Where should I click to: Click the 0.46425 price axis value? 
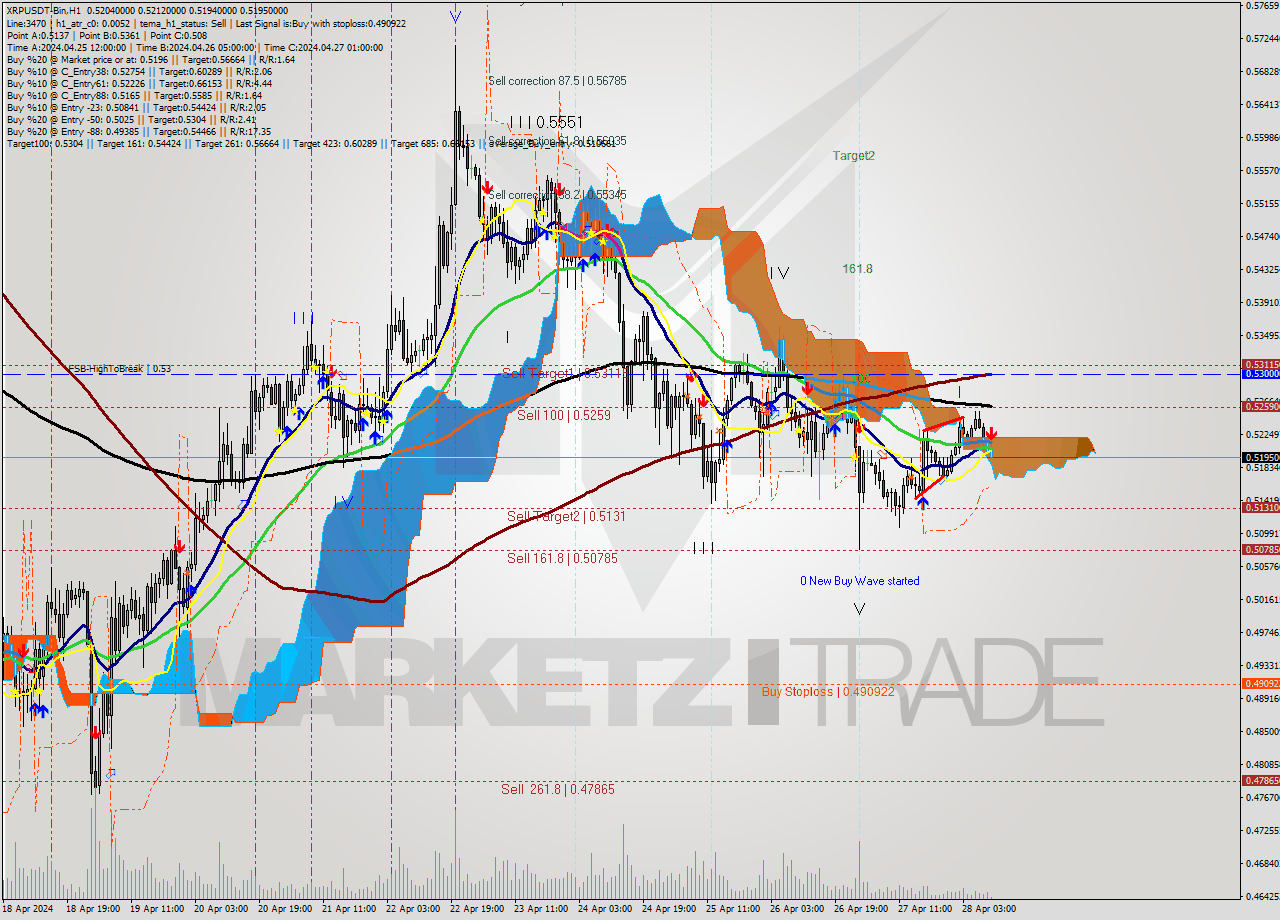pos(1261,896)
